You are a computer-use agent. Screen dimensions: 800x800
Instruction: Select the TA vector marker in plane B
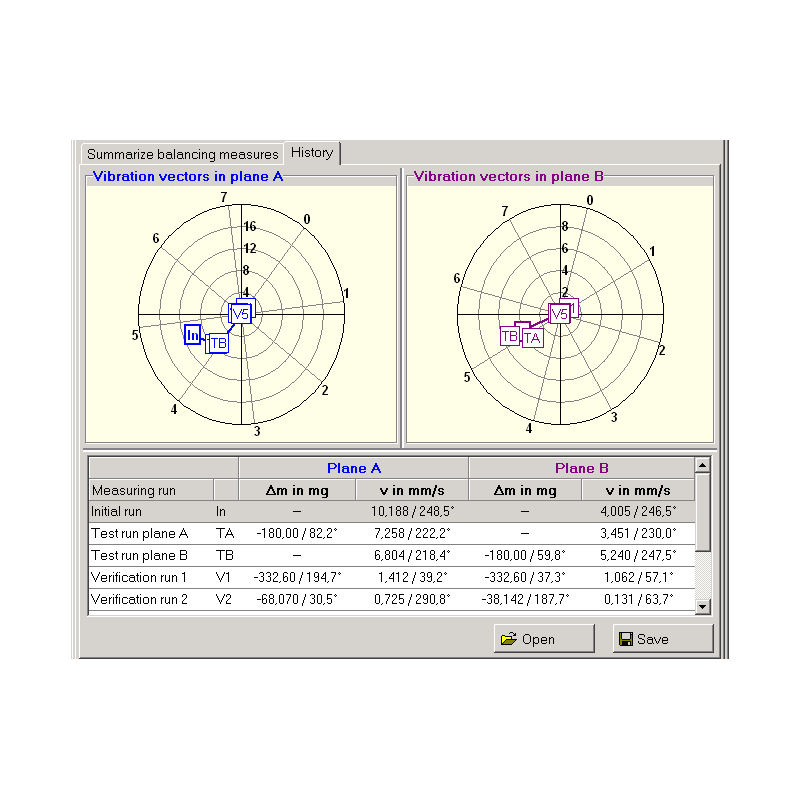532,338
